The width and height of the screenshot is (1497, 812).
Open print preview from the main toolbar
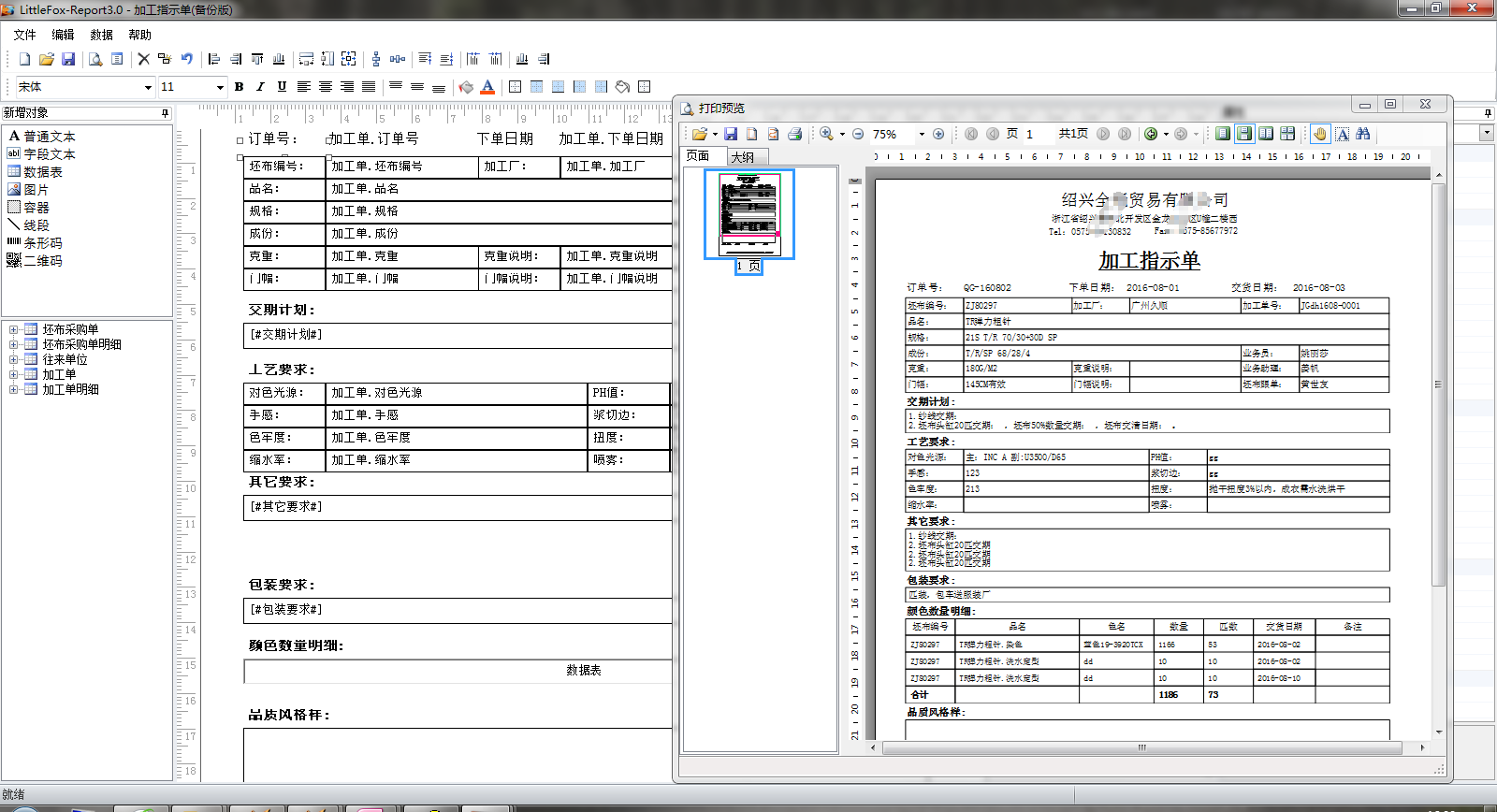(x=95, y=59)
